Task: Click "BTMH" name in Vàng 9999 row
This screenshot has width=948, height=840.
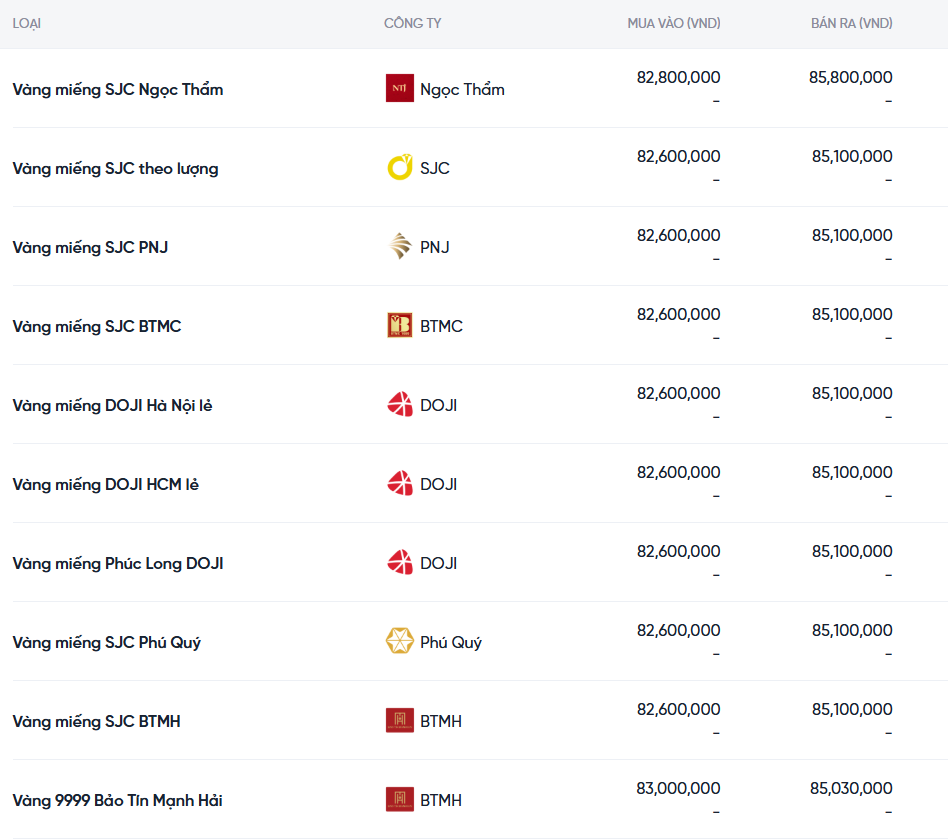Action: coord(441,801)
